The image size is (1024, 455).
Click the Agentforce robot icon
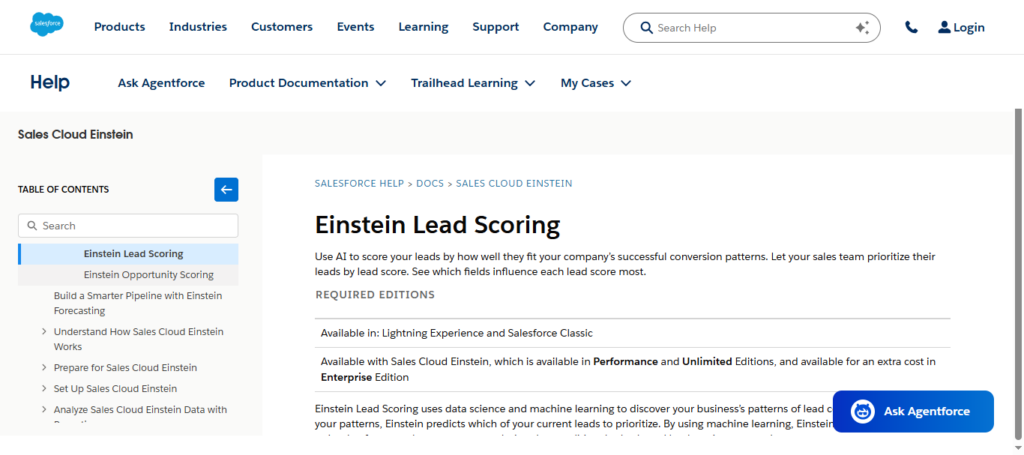click(863, 411)
